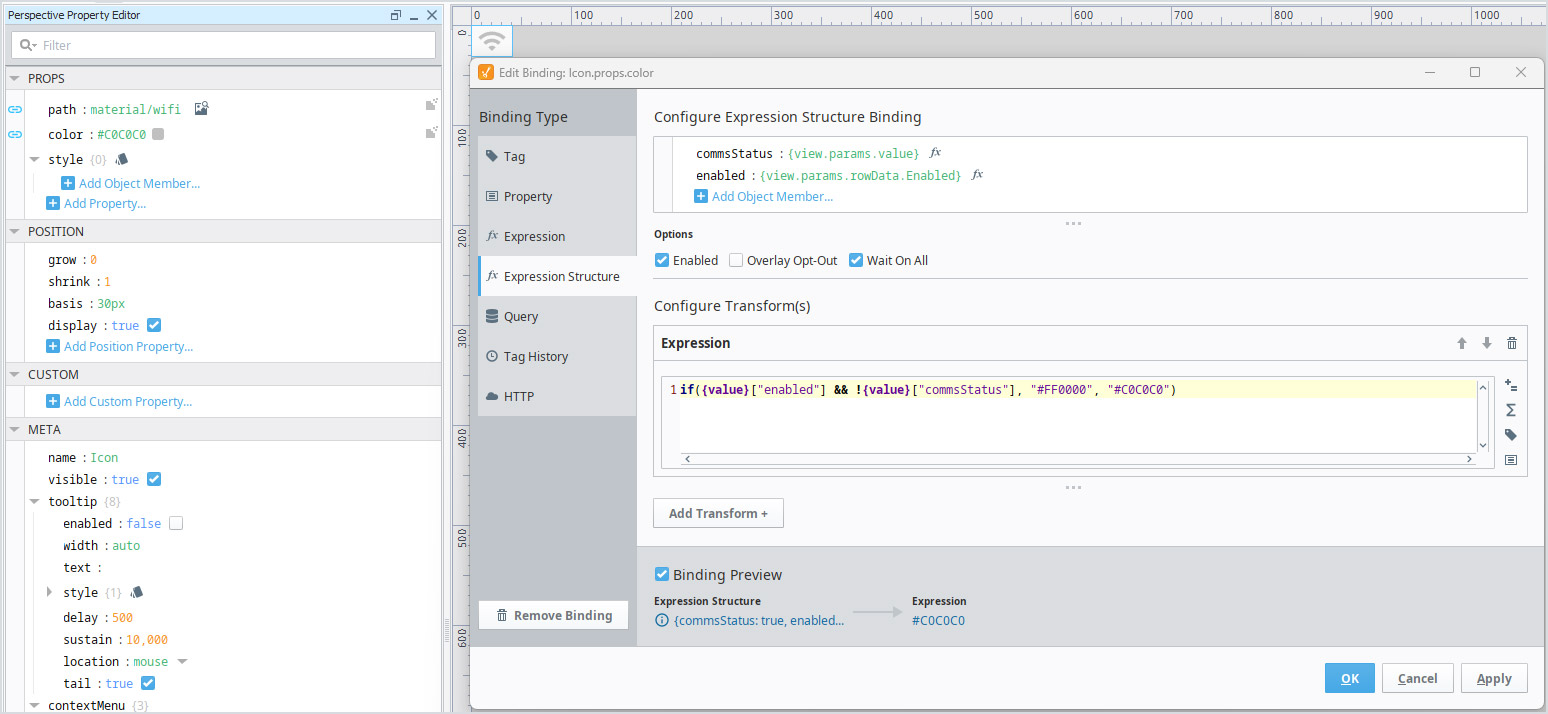Move Expression transform up with arrow icon
This screenshot has height=714, width=1548.
pos(1461,343)
